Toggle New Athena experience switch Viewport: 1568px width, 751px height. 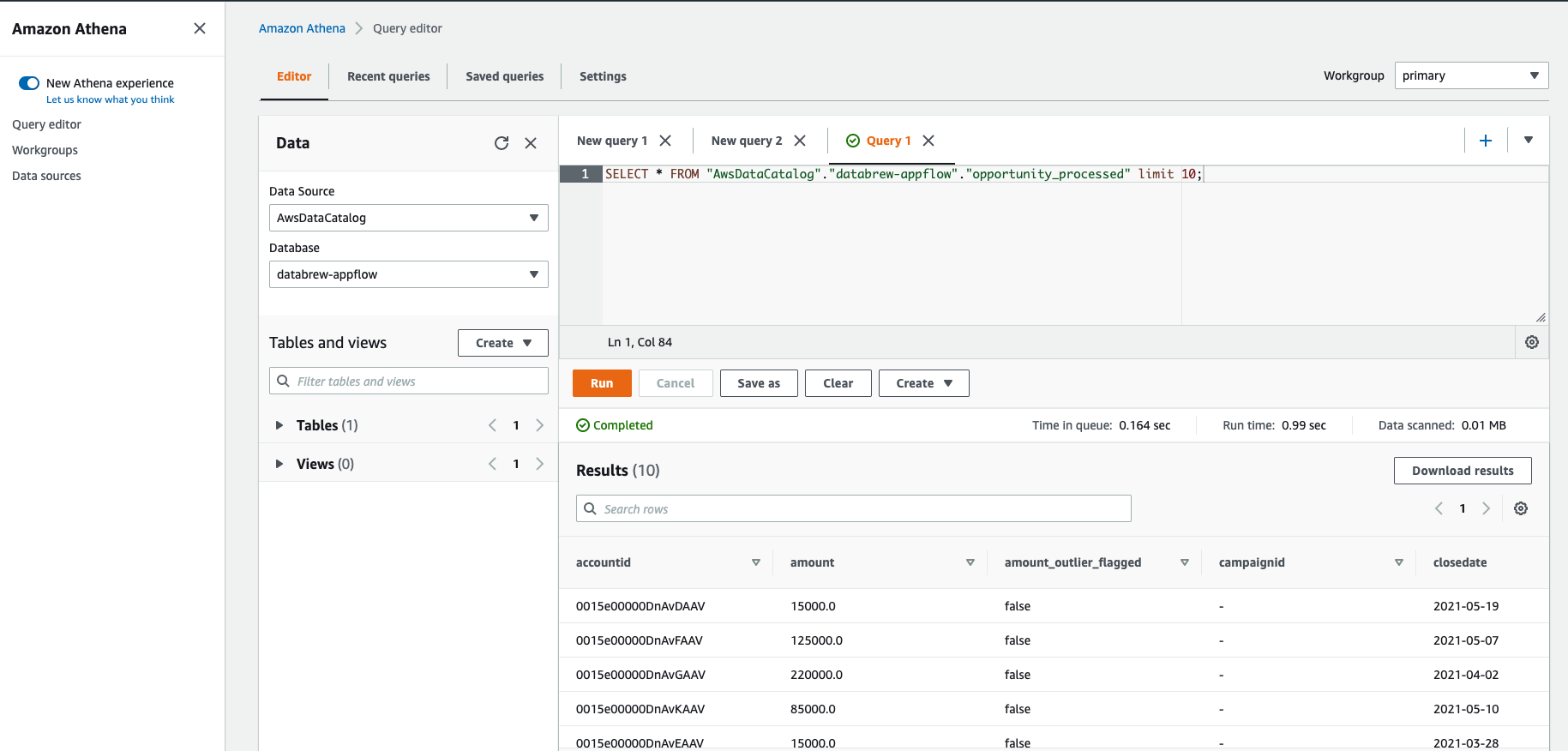click(x=29, y=83)
